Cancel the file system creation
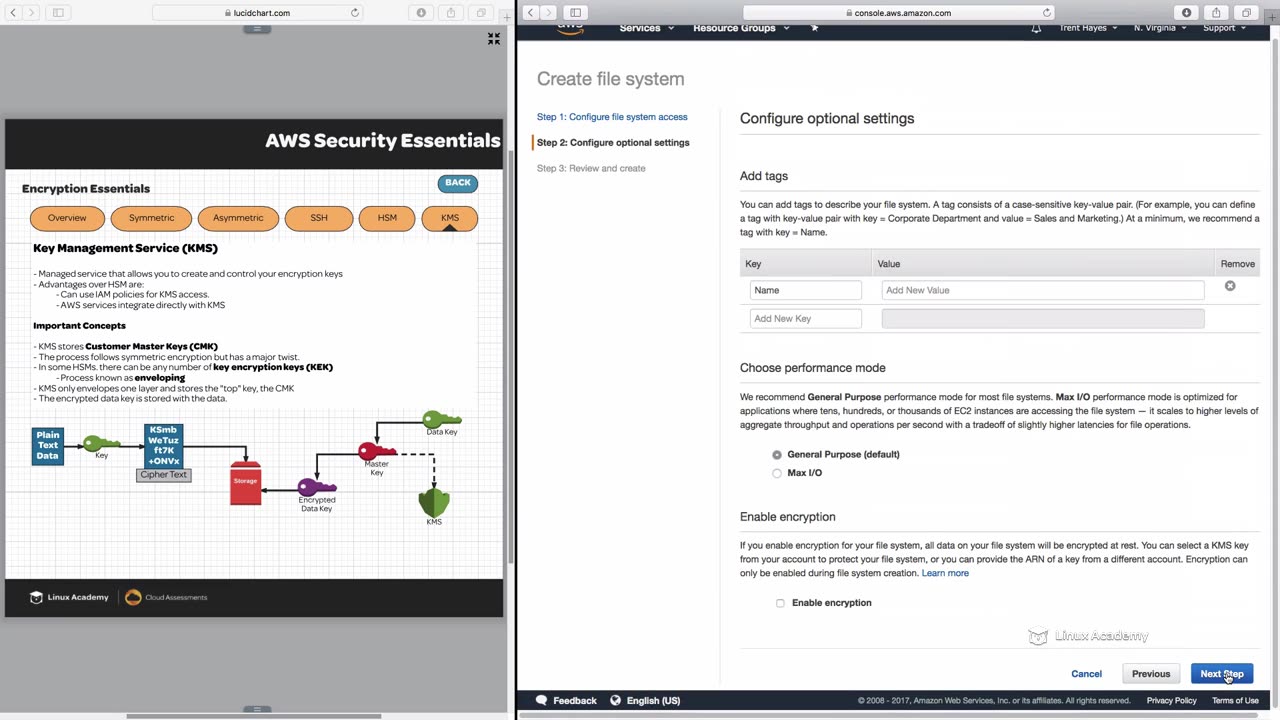This screenshot has height=720, width=1280. pyautogui.click(x=1086, y=674)
